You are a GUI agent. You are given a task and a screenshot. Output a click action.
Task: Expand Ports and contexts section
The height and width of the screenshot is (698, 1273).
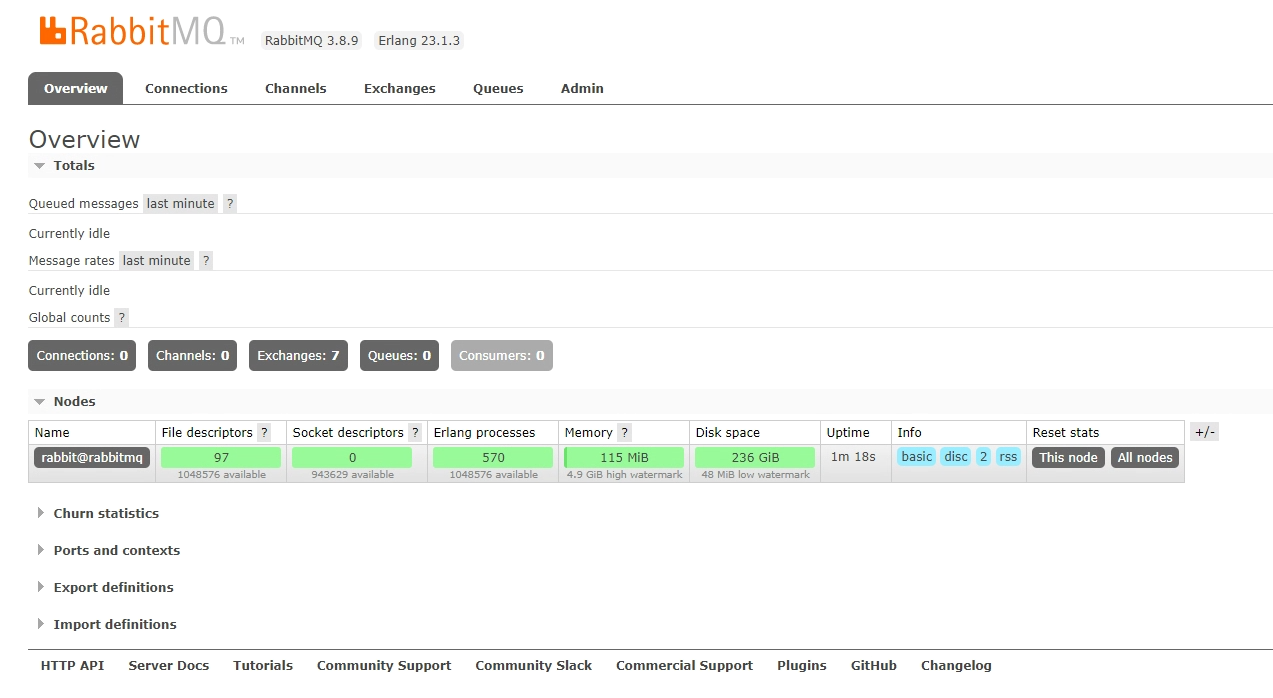tap(108, 550)
